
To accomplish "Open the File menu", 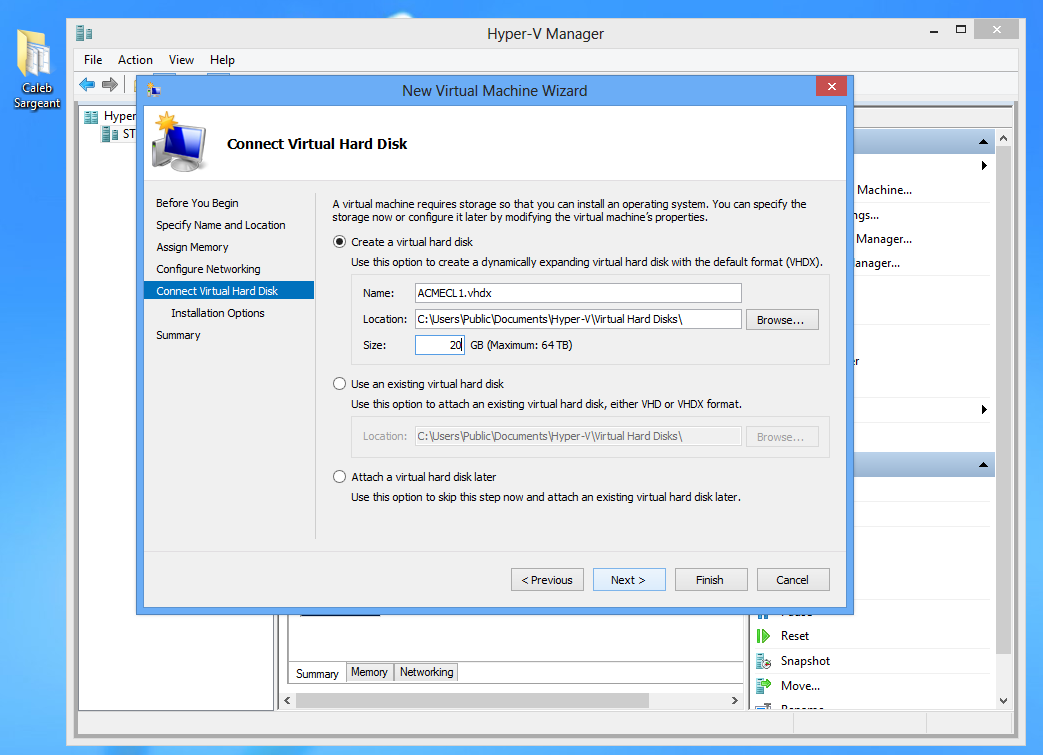I will 93,60.
